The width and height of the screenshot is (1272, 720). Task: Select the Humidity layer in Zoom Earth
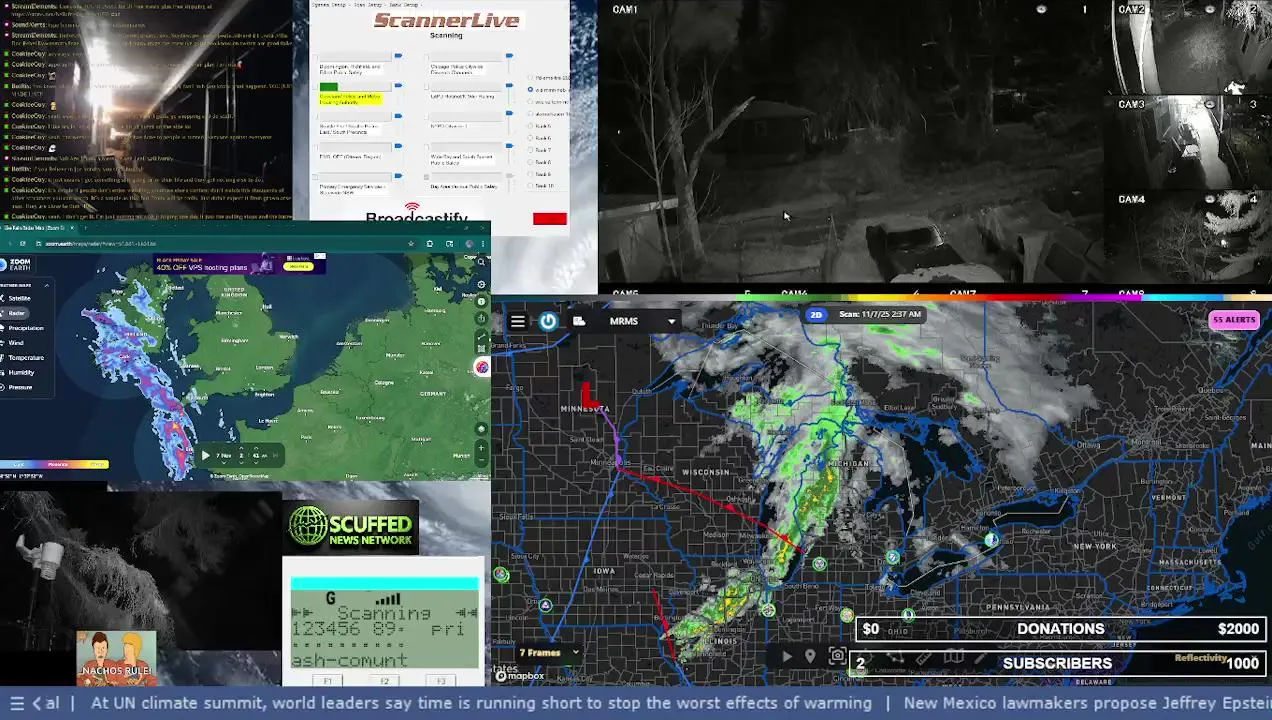coord(18,373)
